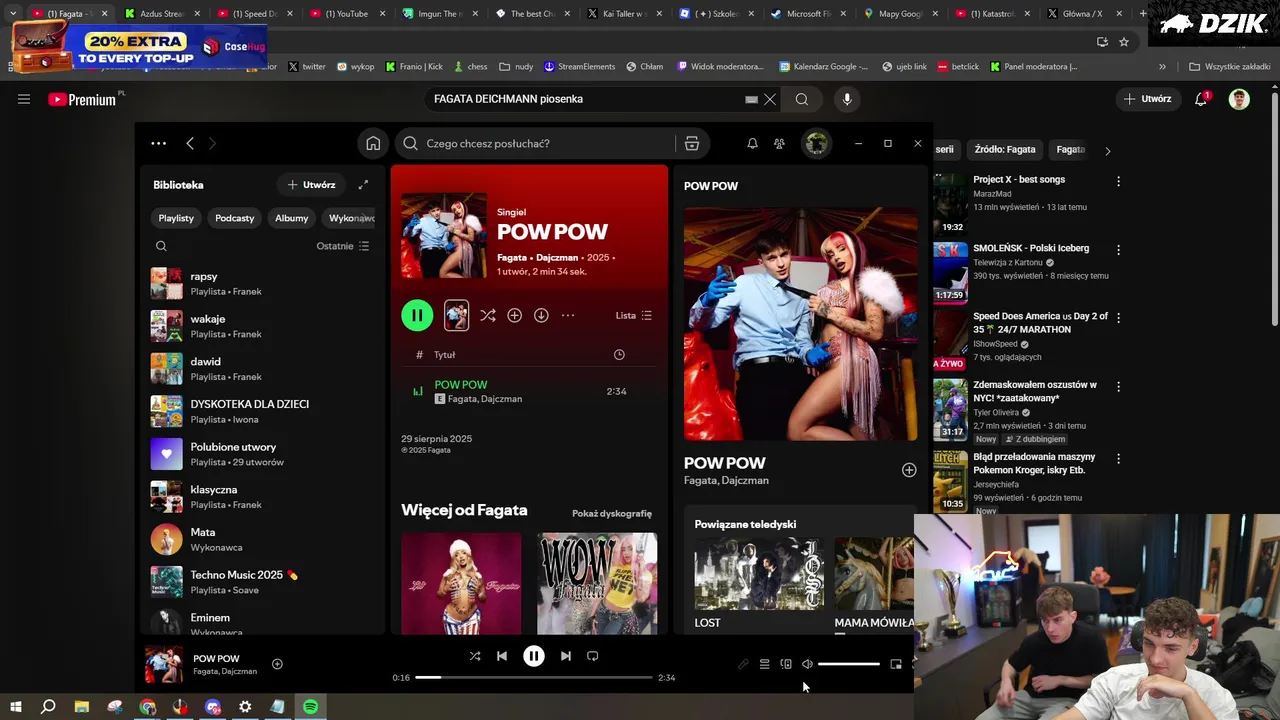Mute Spotify volume speaker icon

[x=807, y=664]
